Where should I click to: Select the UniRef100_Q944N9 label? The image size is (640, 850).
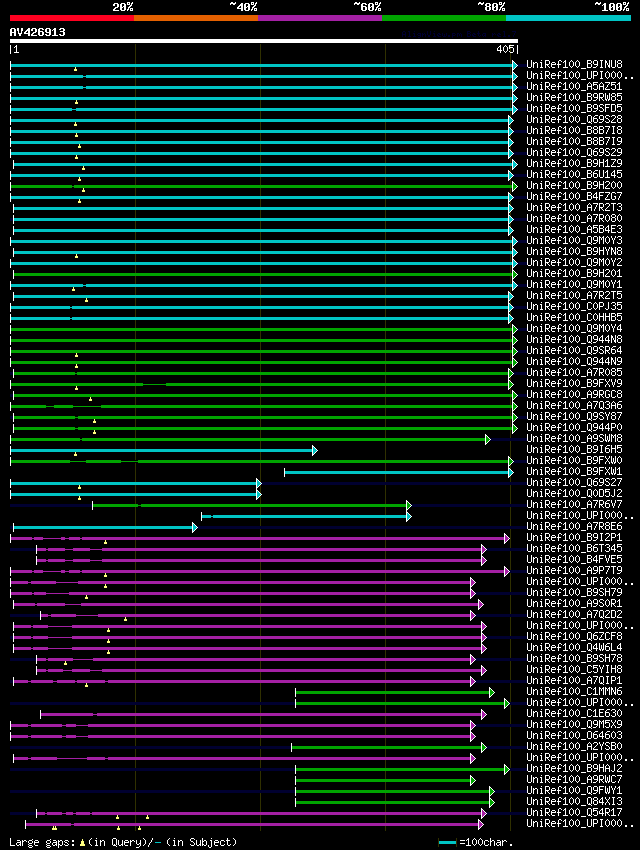pos(574,362)
